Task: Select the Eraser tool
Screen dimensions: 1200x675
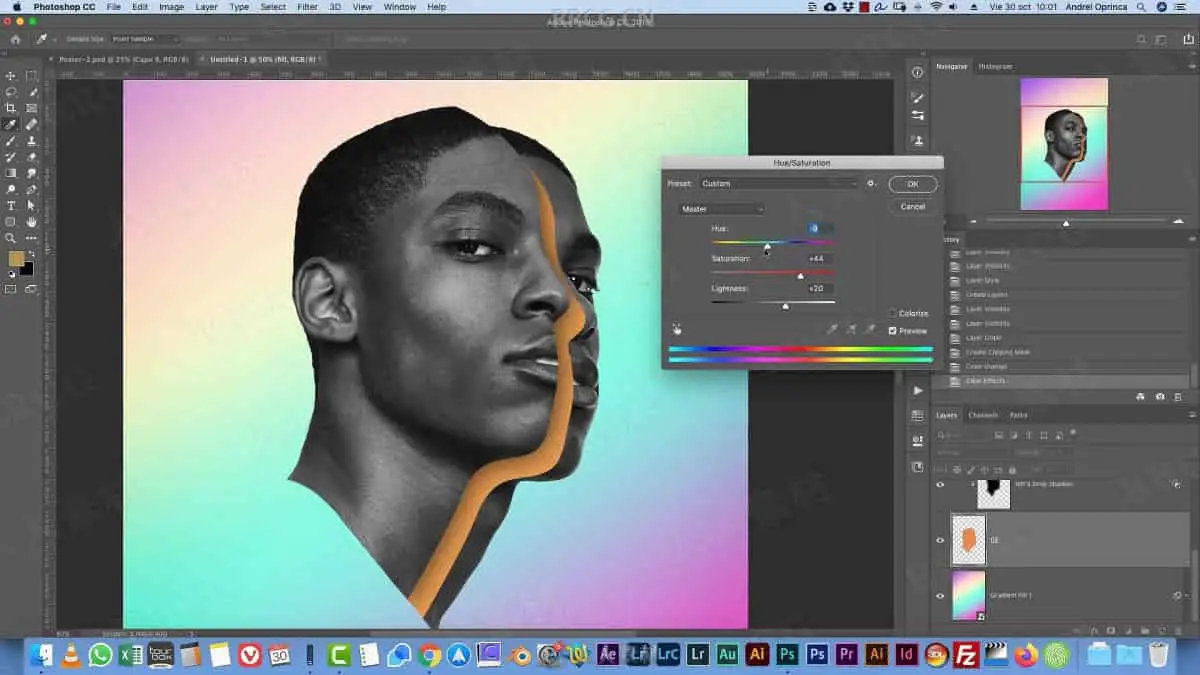Action: (x=32, y=157)
